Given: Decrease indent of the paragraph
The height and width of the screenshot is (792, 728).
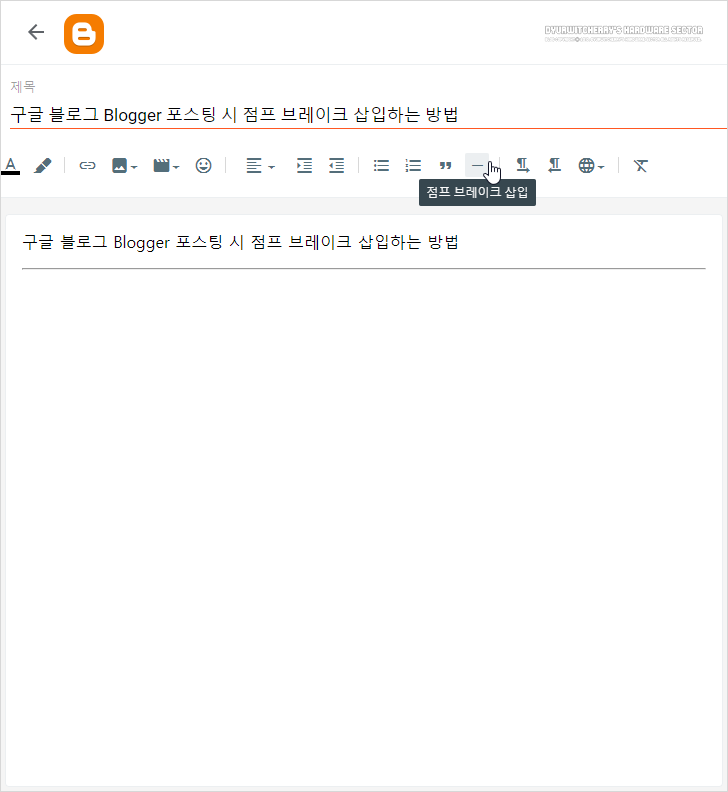Looking at the screenshot, I should tap(336, 166).
